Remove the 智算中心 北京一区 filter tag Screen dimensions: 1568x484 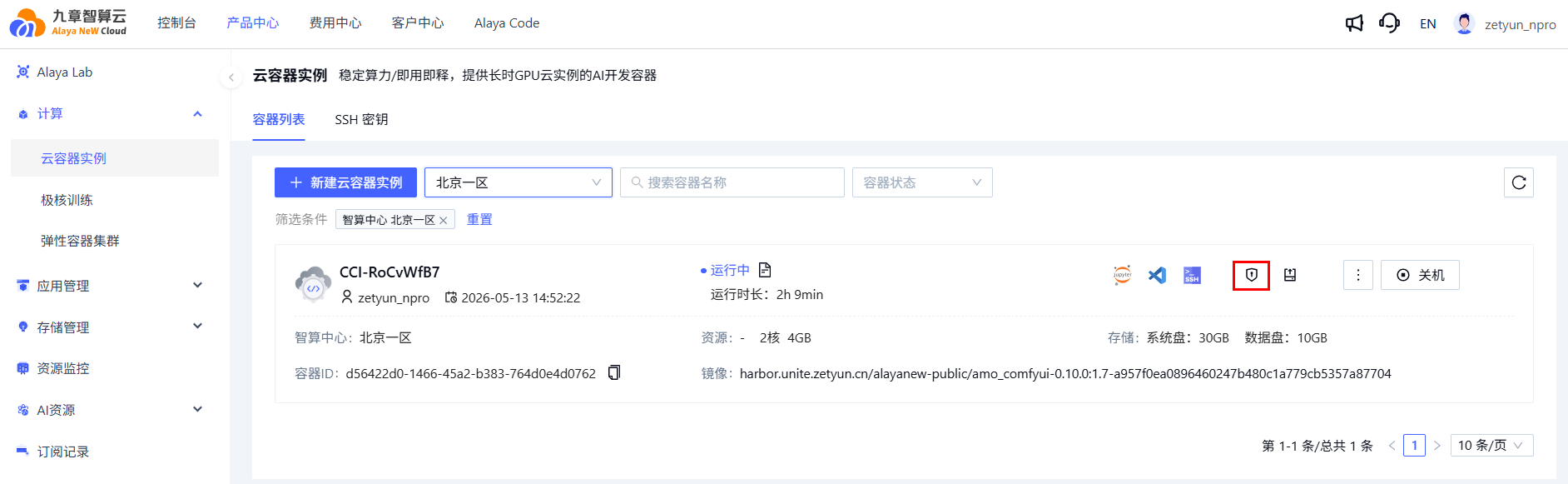pos(444,221)
